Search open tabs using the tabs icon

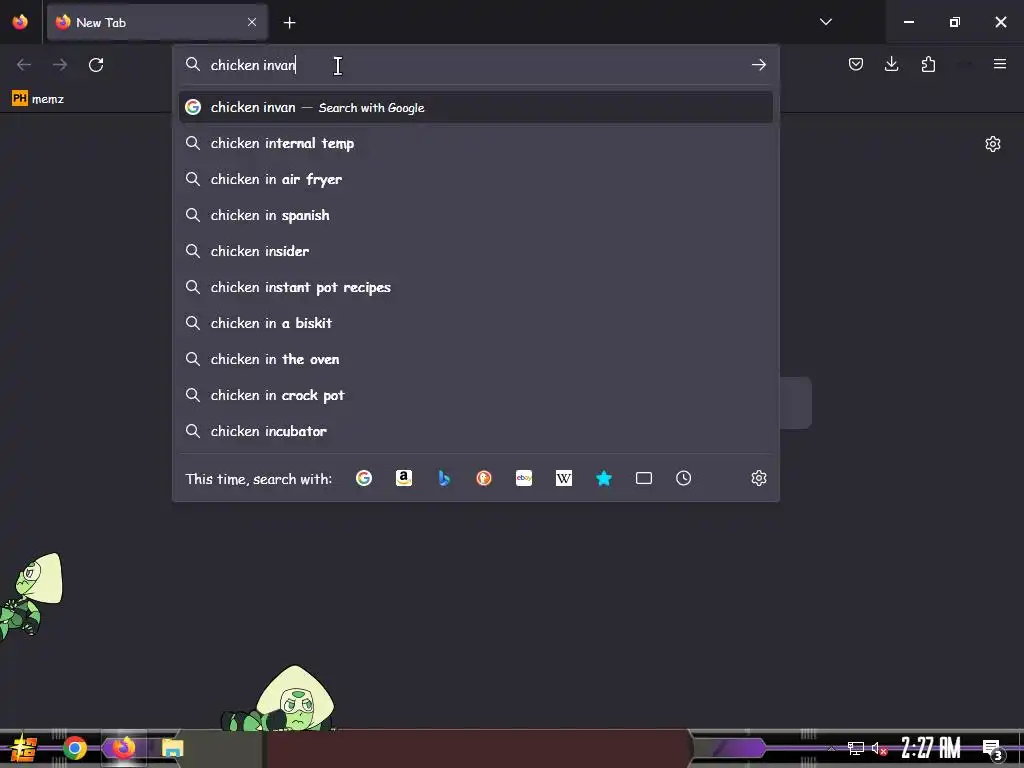tap(644, 478)
